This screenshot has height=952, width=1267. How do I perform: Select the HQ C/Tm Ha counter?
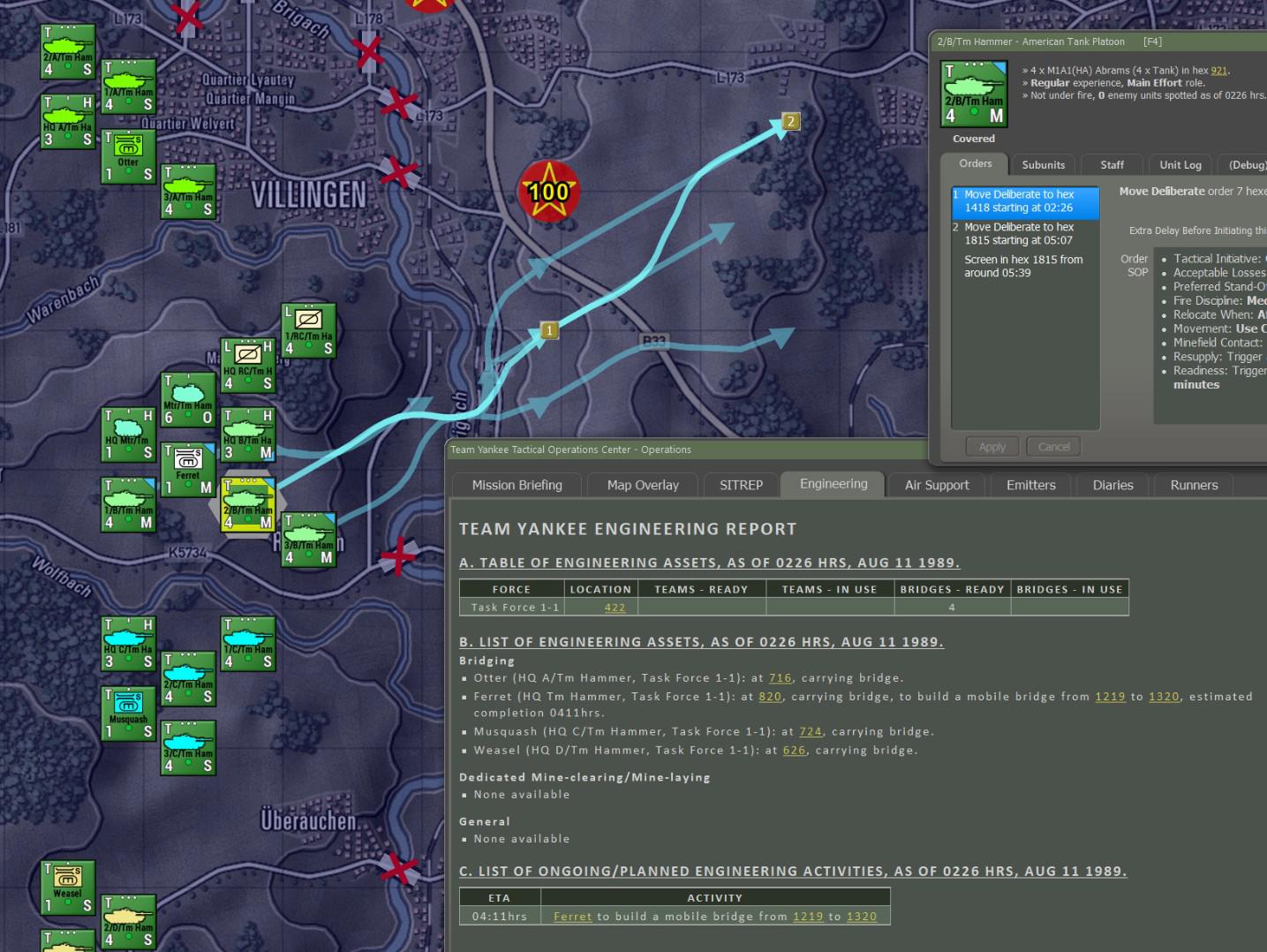(129, 644)
